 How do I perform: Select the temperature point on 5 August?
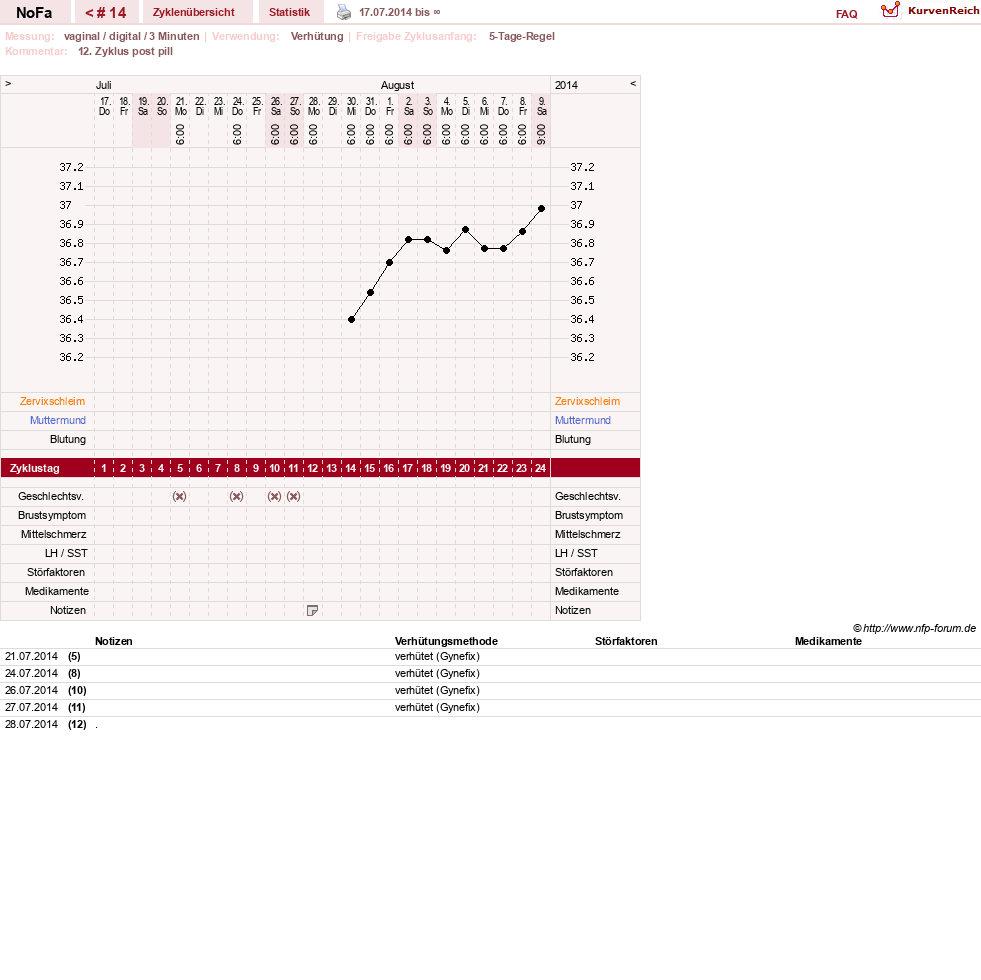tap(465, 230)
